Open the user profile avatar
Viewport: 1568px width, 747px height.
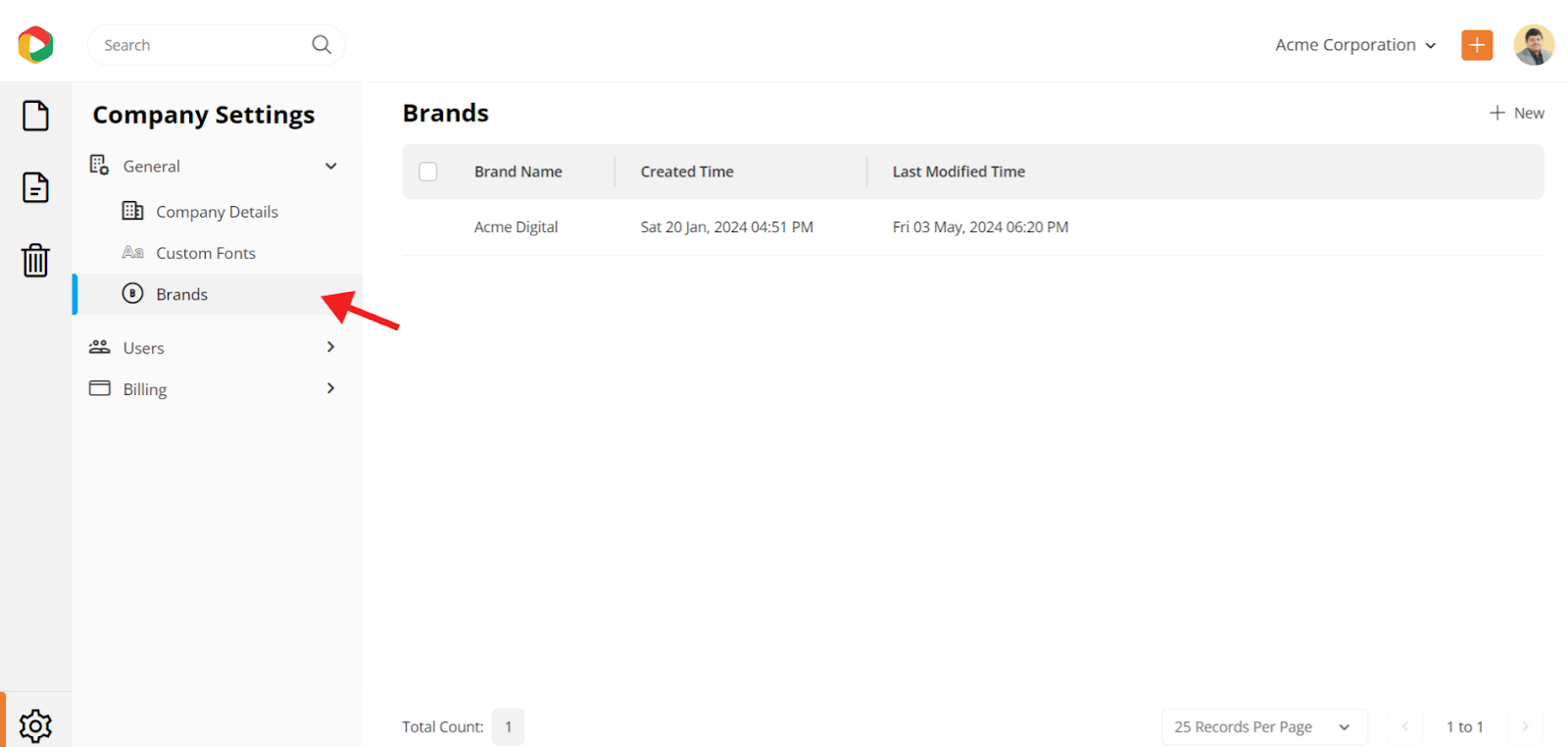[1534, 45]
